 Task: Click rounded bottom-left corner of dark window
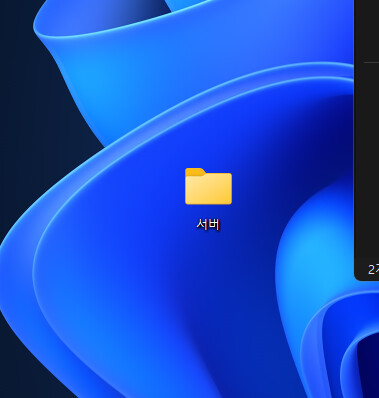[x=357, y=278]
